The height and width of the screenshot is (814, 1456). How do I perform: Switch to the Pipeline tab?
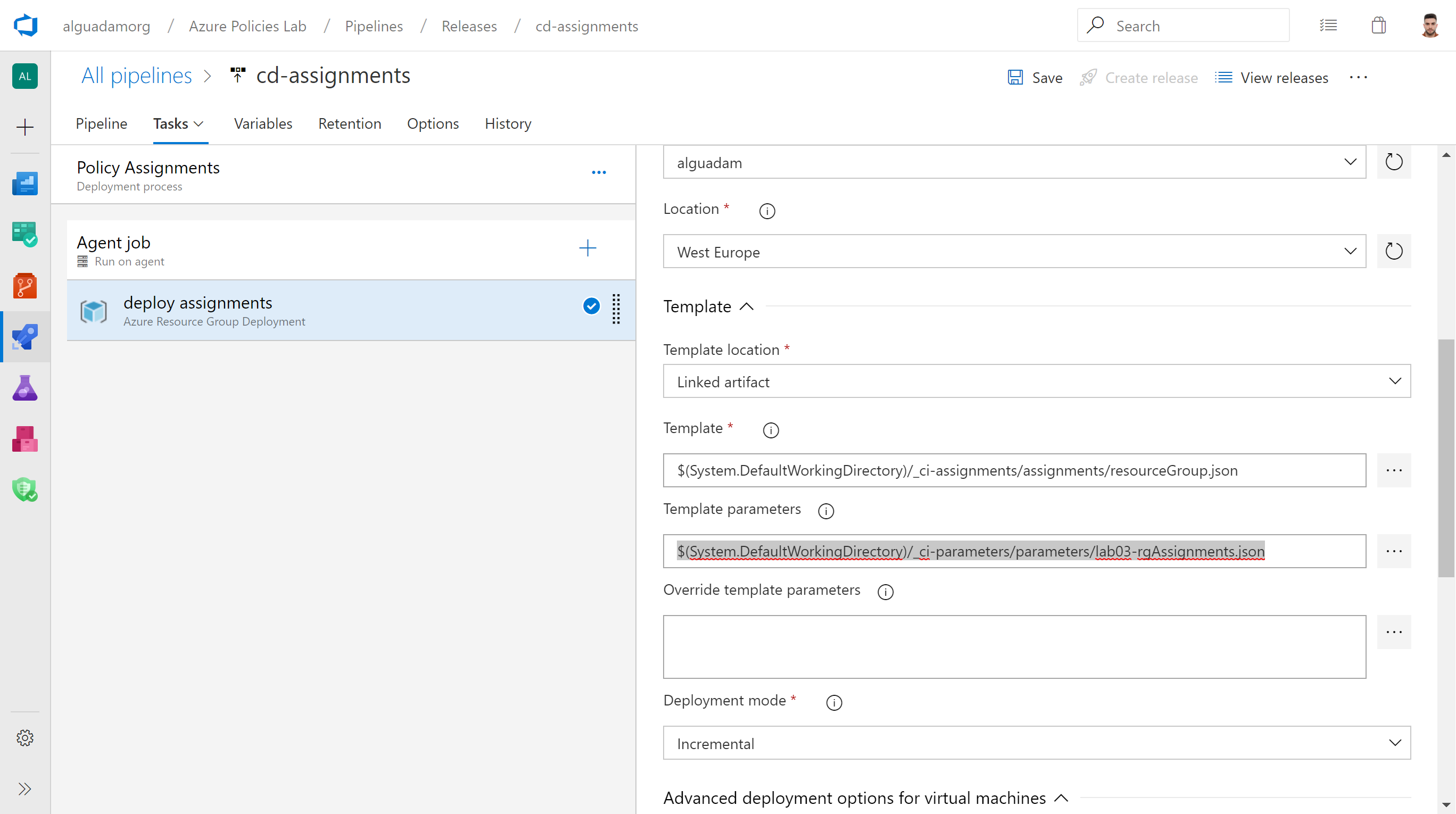point(102,124)
